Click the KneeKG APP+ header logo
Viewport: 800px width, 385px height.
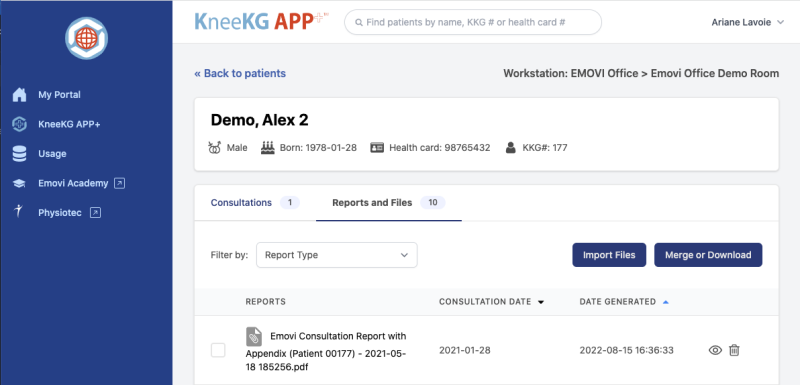[261, 21]
